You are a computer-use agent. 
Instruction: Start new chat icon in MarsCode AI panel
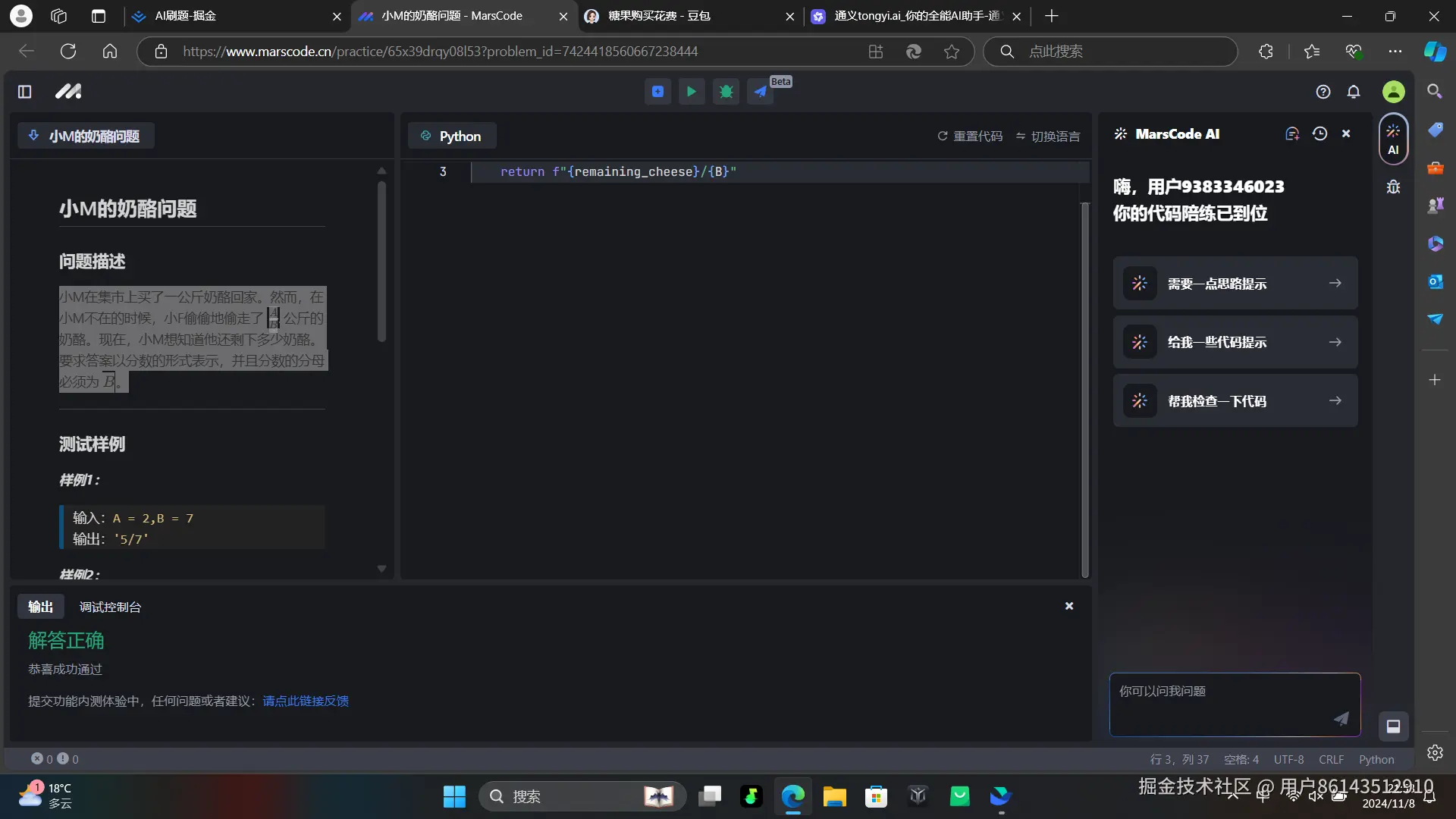[x=1292, y=133]
